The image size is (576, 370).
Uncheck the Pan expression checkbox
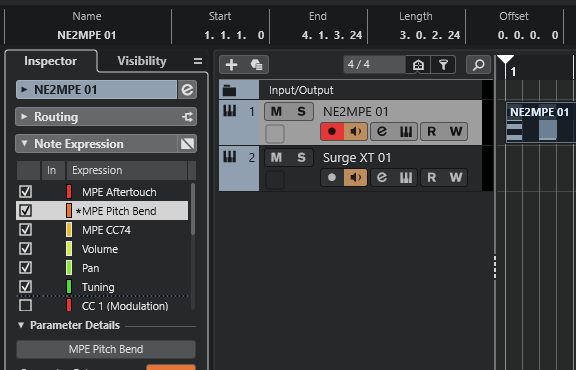click(x=25, y=267)
